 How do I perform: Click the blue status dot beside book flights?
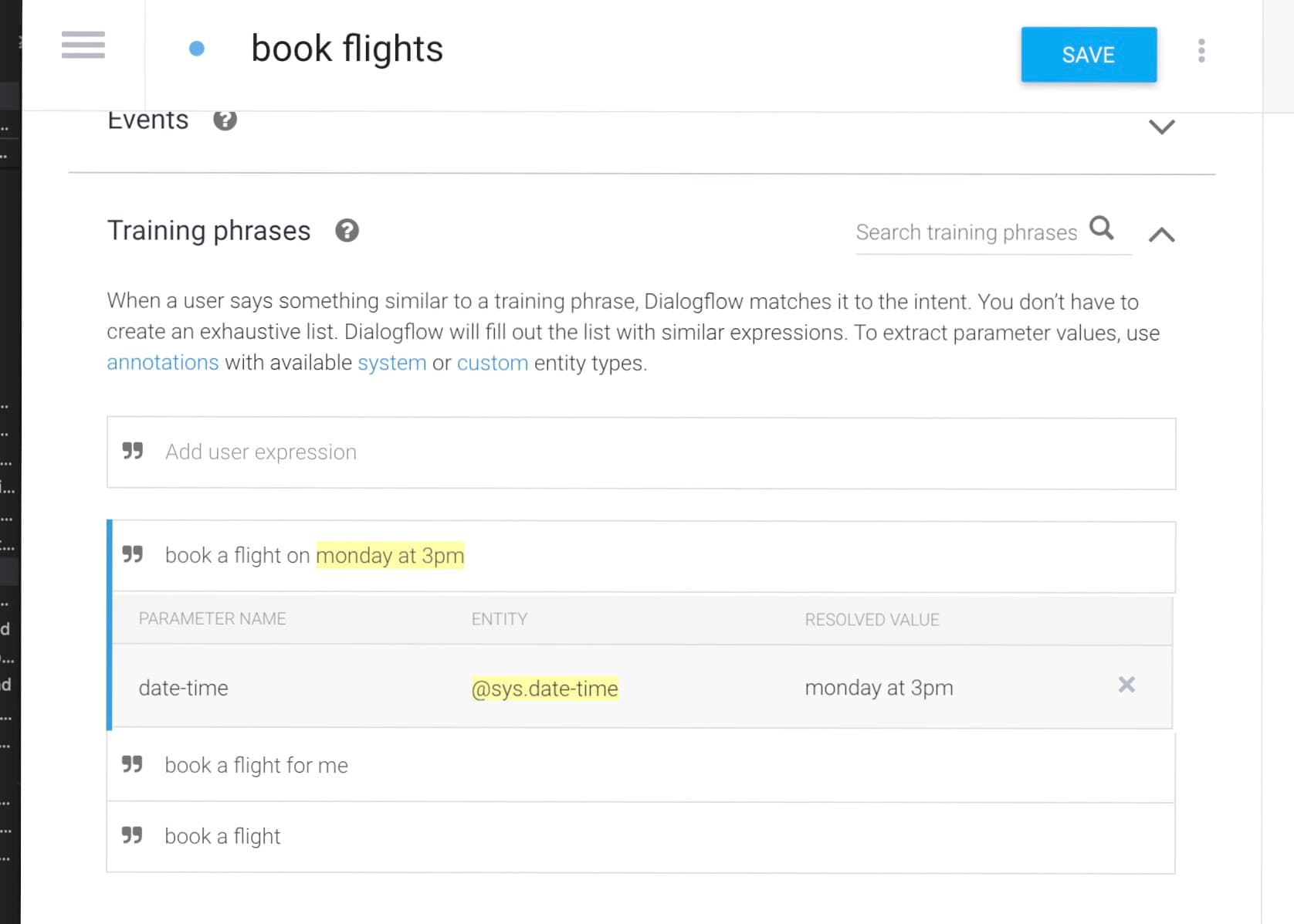[197, 49]
